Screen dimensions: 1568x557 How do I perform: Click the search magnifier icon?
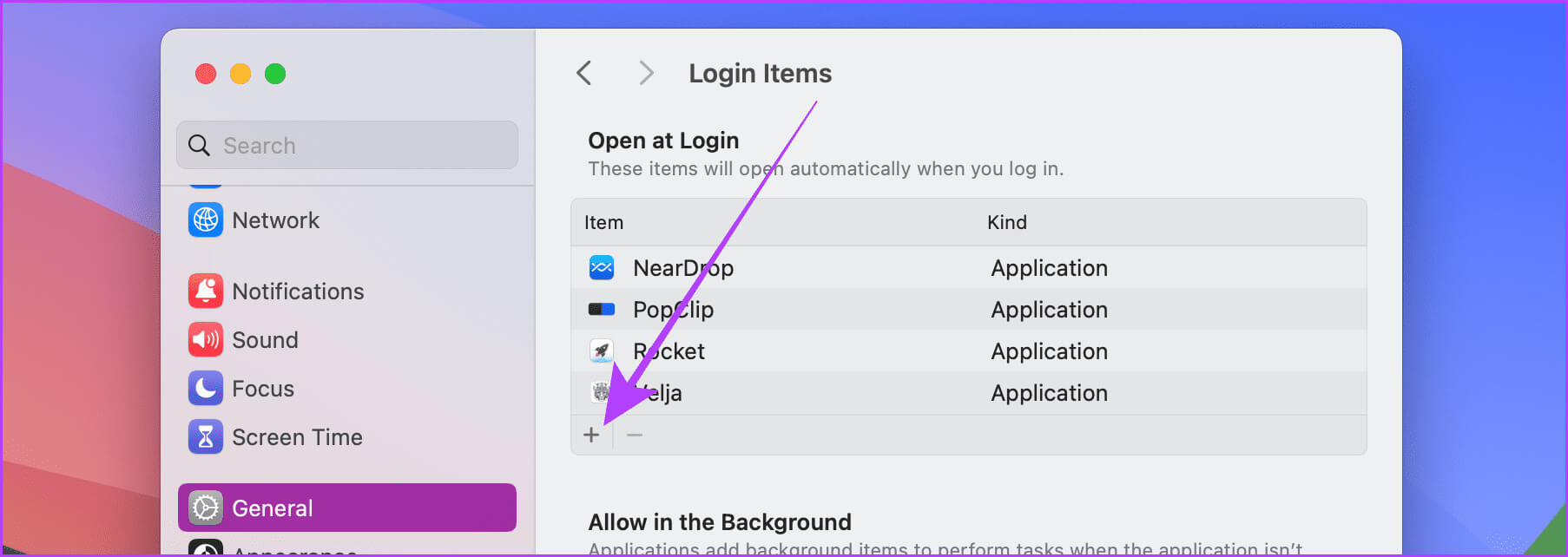click(200, 146)
